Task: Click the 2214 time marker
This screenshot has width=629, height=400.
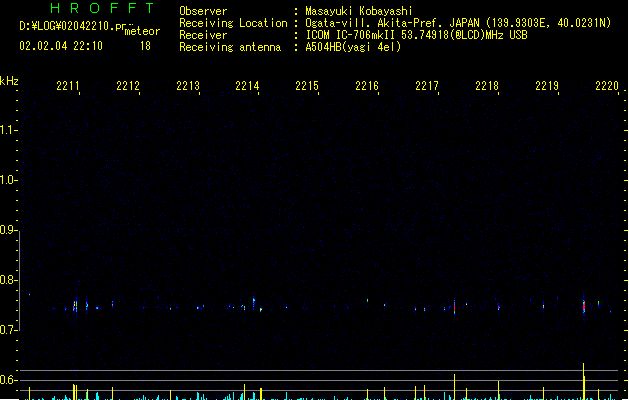Action: tap(248, 86)
